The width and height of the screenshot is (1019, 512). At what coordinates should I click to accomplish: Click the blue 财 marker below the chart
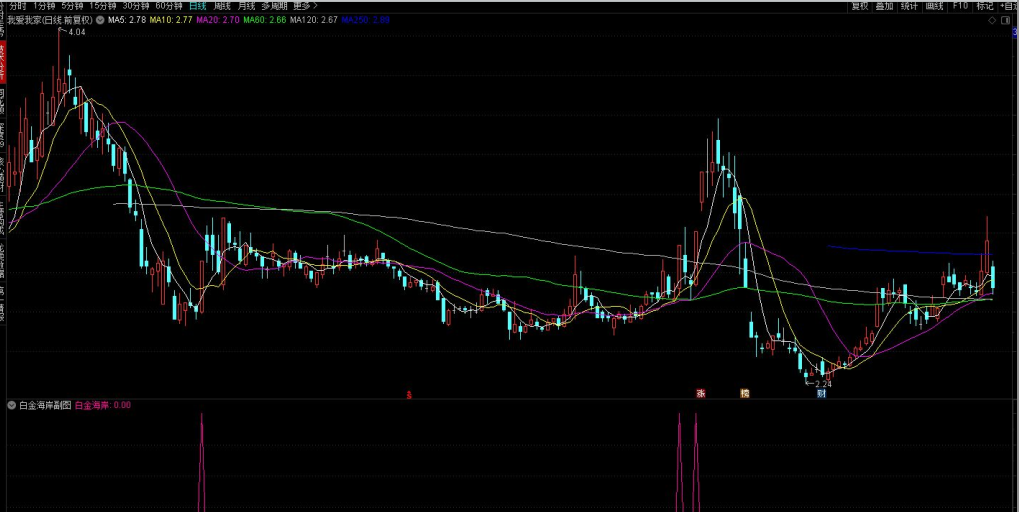point(821,393)
